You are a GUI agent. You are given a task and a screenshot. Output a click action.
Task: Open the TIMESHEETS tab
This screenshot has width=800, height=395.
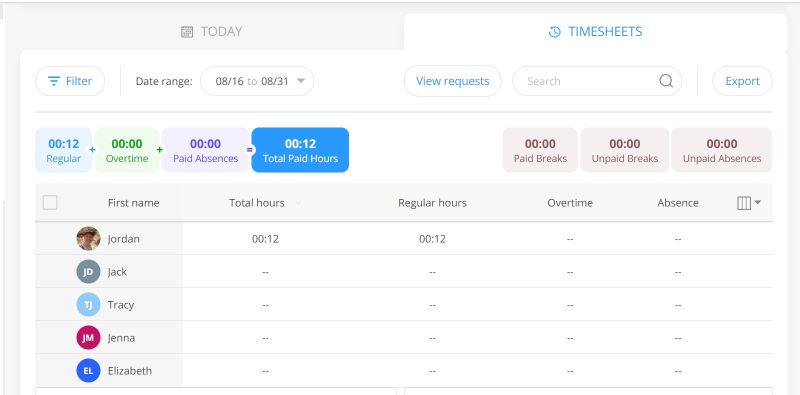coord(595,32)
